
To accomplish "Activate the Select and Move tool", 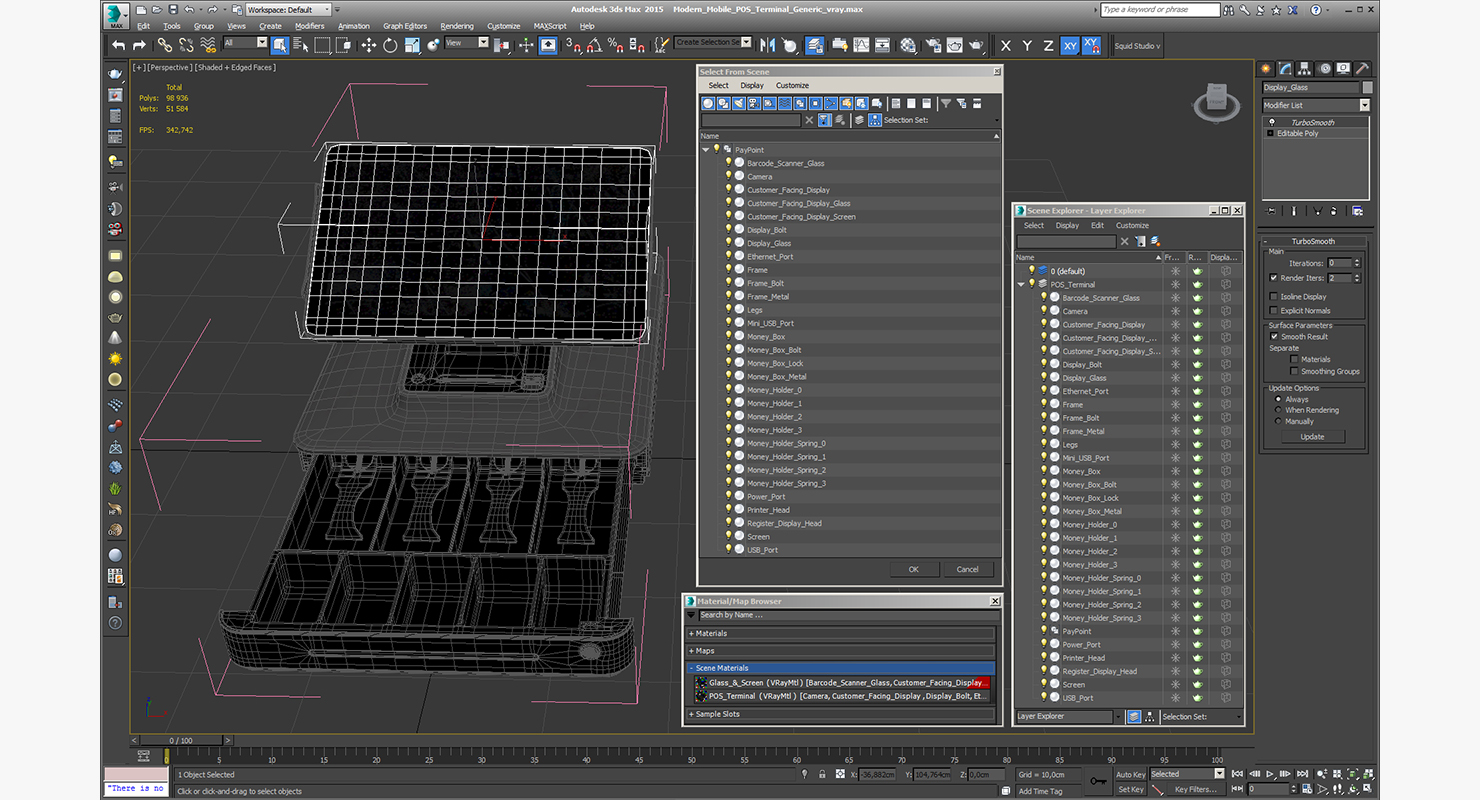I will [368, 45].
